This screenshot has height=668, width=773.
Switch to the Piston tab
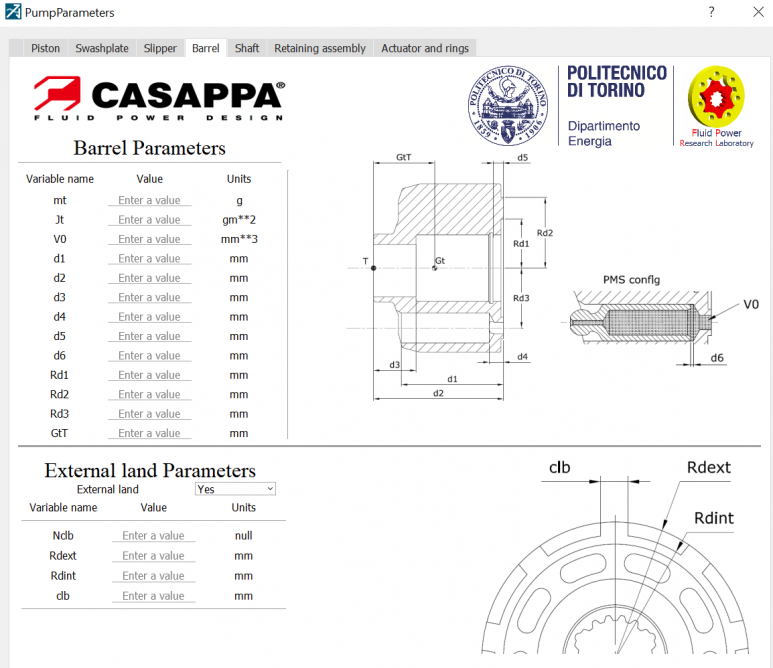45,48
